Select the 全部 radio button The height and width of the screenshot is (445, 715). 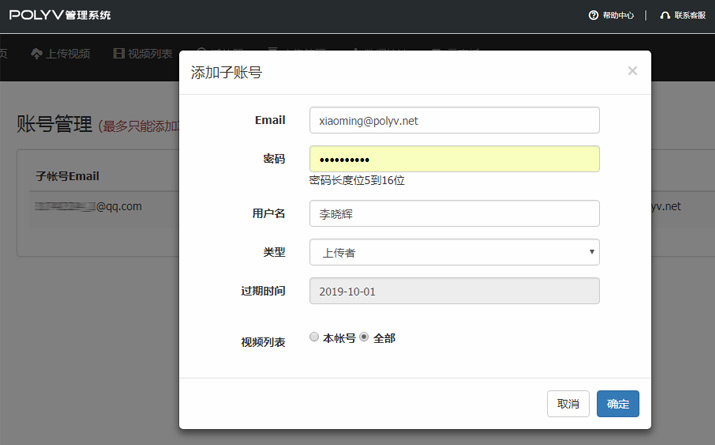[x=365, y=337]
